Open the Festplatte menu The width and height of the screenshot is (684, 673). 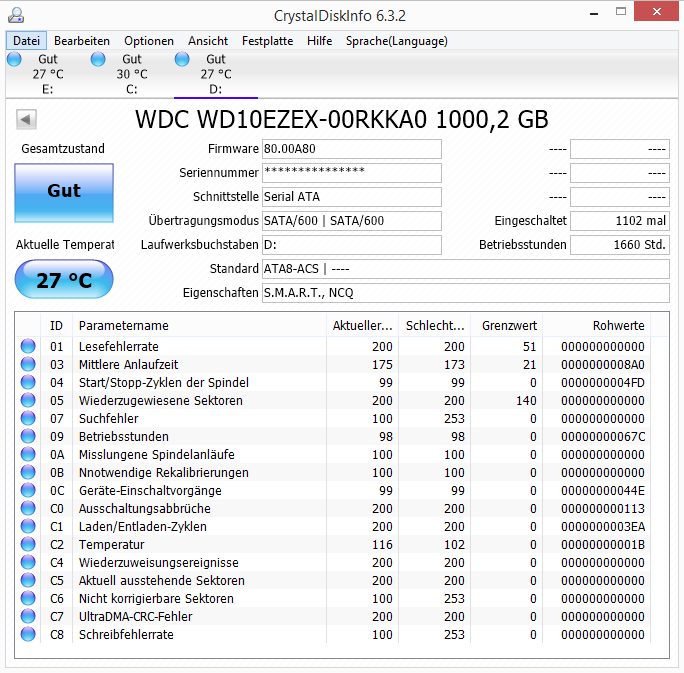267,41
